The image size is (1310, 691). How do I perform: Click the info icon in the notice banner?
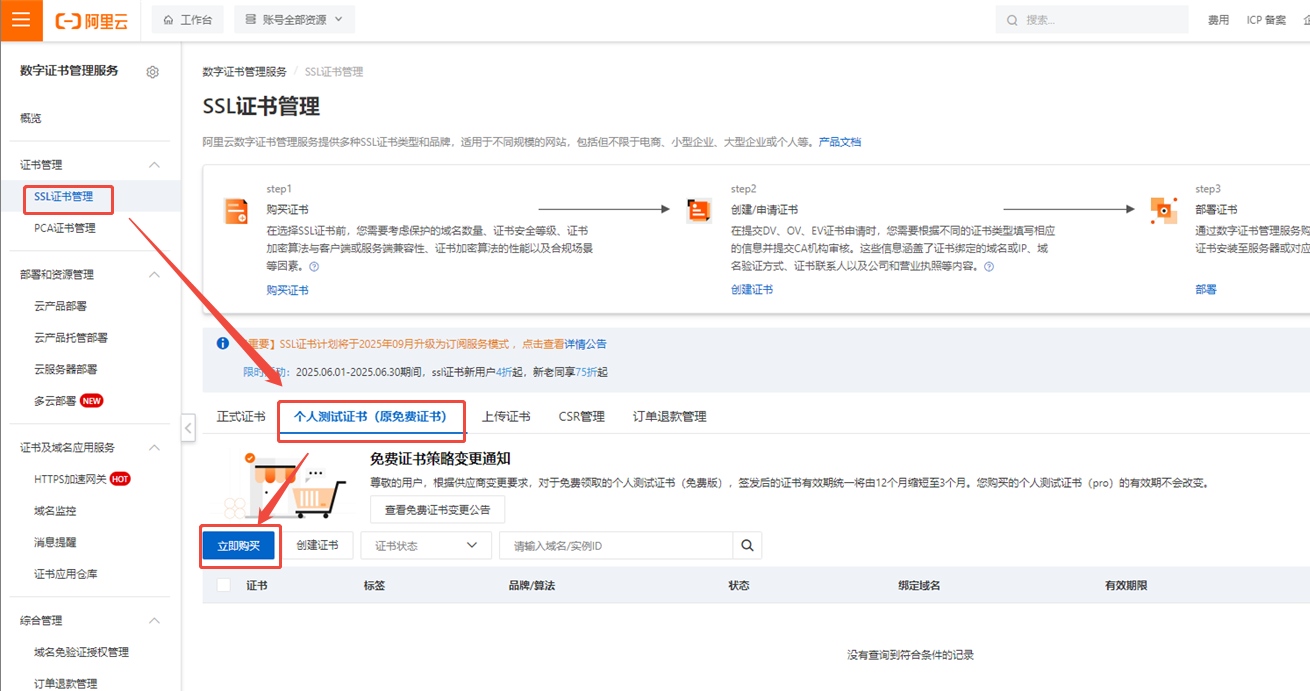pyautogui.click(x=223, y=344)
